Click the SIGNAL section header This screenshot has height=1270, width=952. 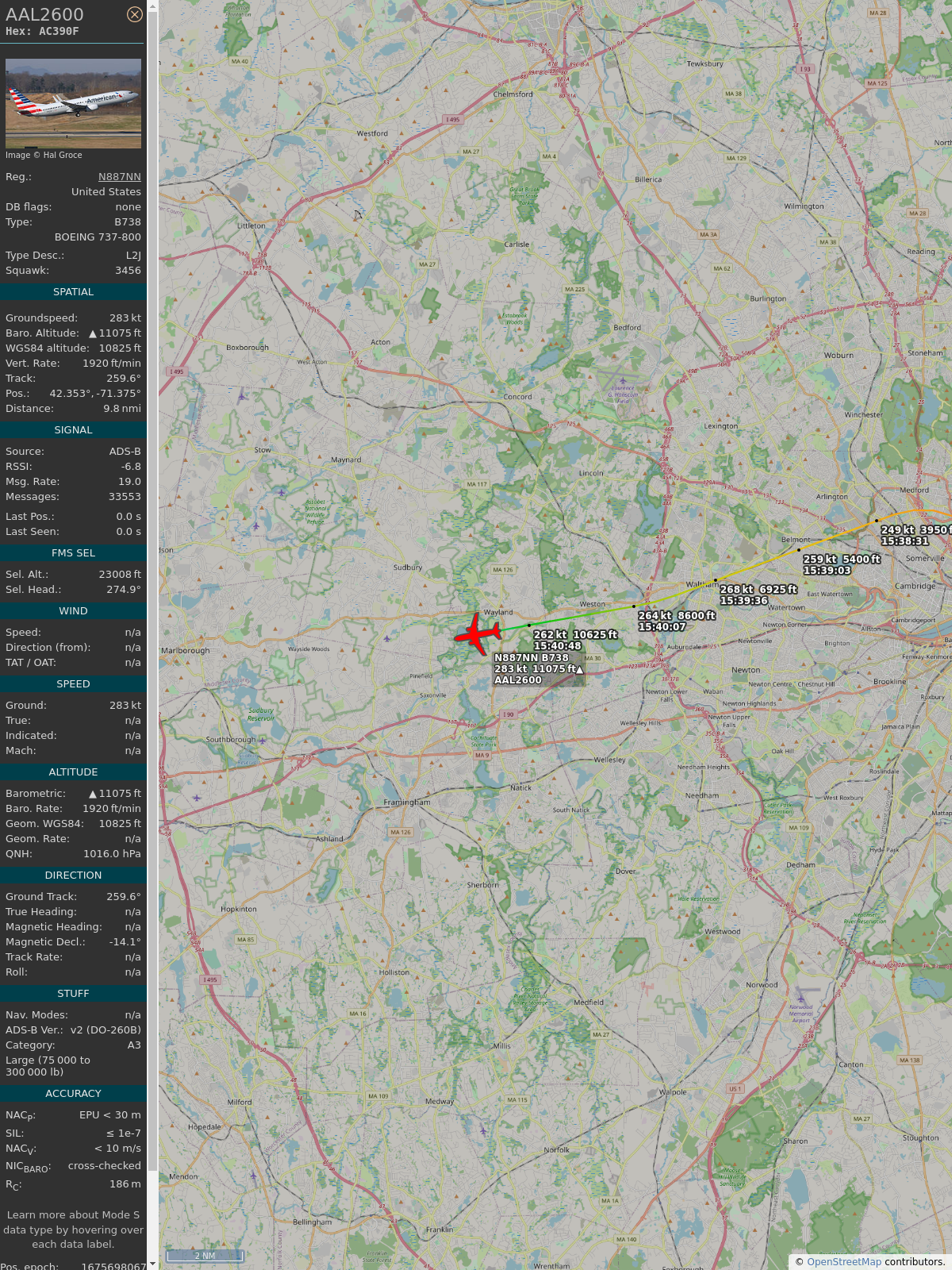73,430
